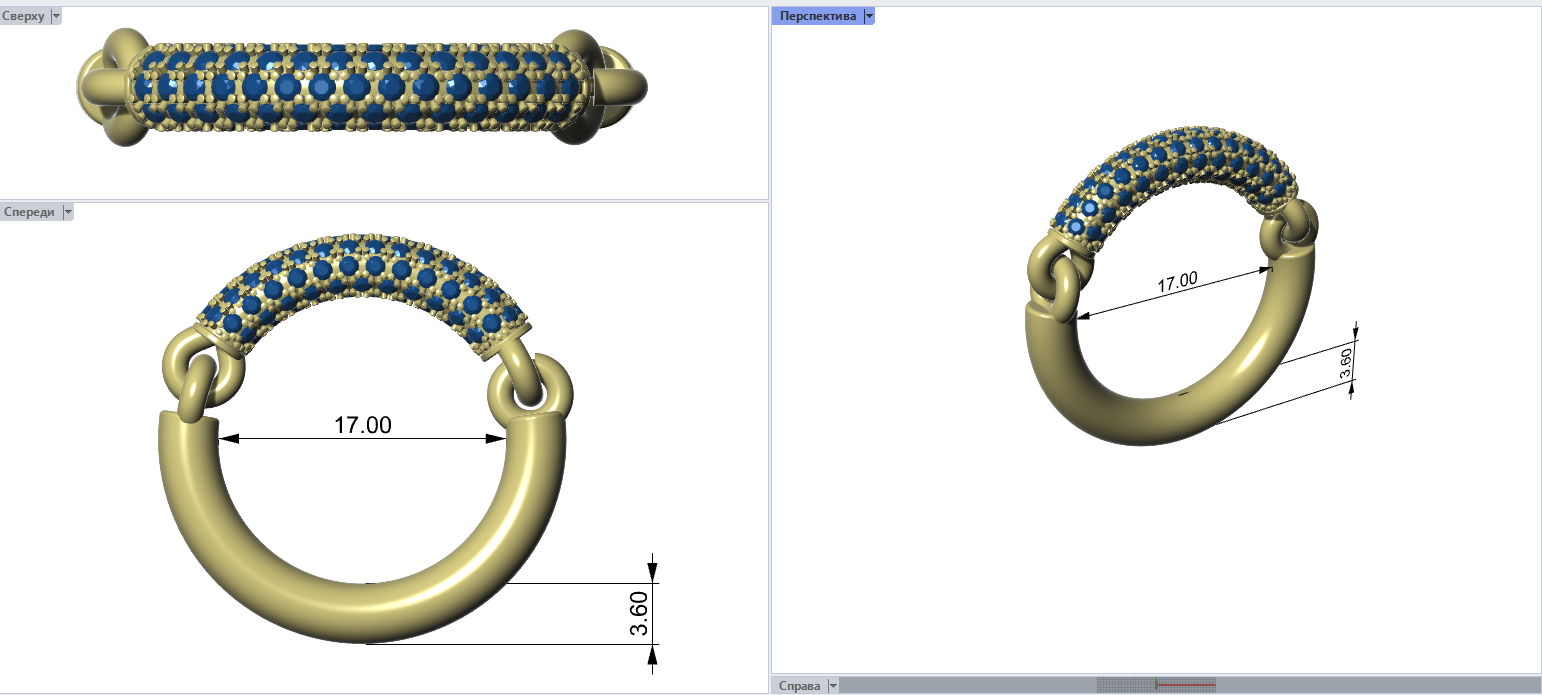Screen dimensions: 1542x695
Task: Click the red axis line in Справа viewport
Action: tap(1185, 686)
